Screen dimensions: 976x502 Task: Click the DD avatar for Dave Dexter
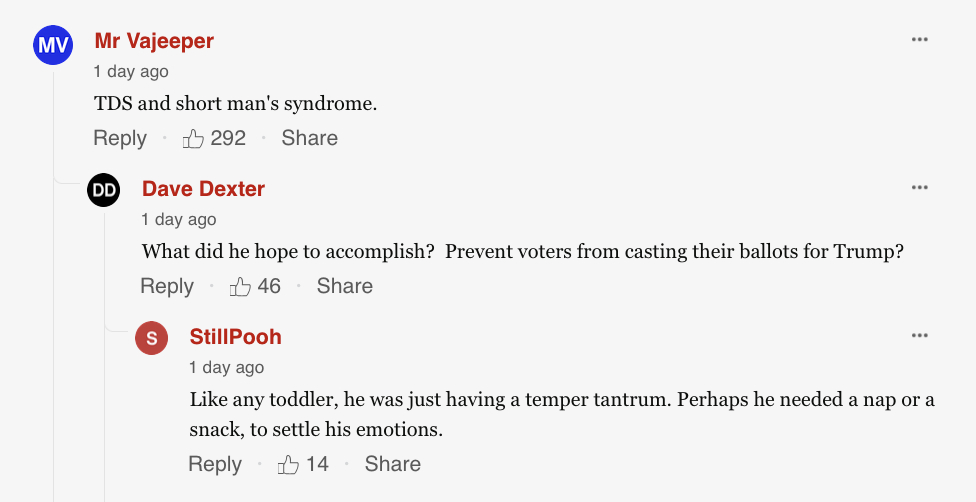[x=104, y=190]
